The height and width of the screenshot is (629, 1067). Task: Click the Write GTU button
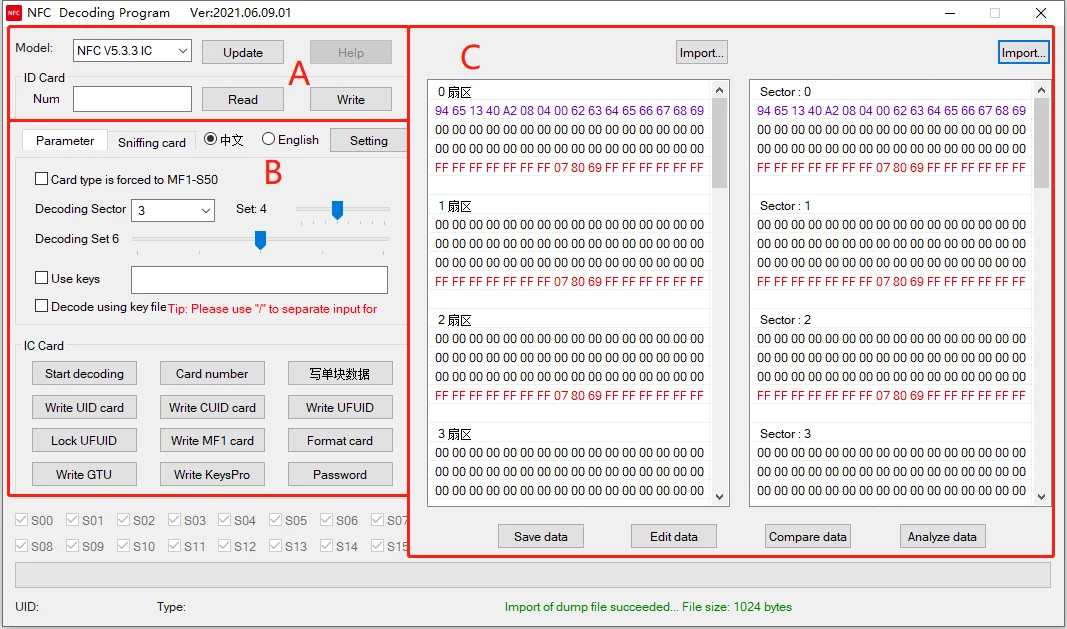coord(84,474)
